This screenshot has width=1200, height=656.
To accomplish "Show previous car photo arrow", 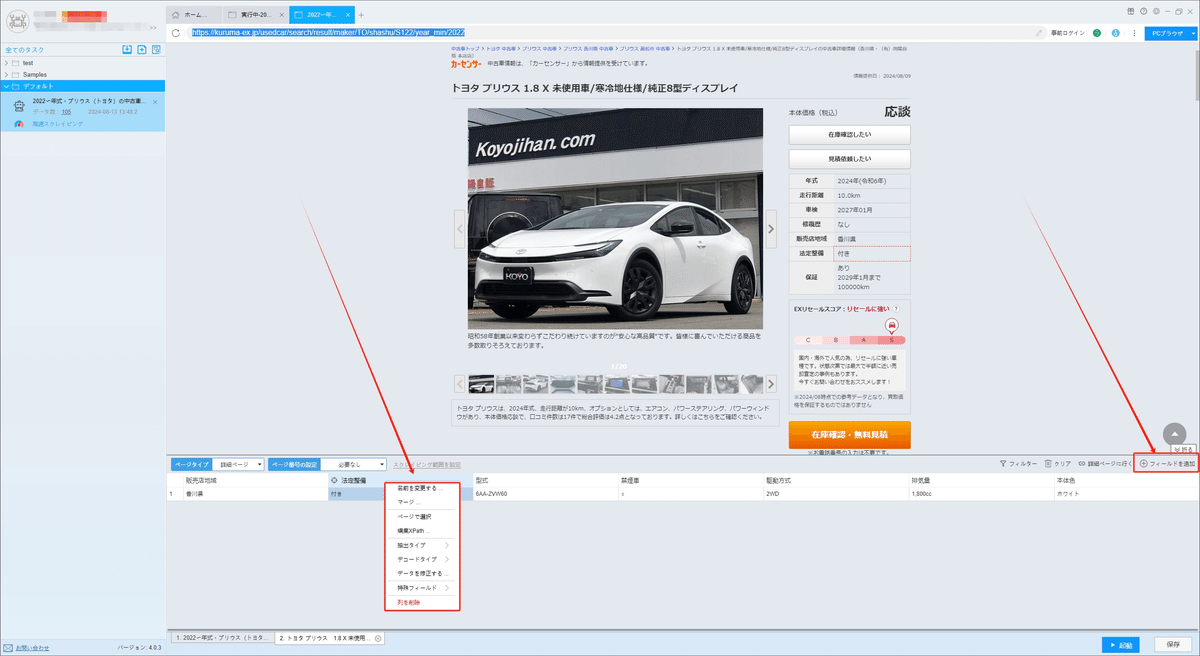I will (460, 229).
